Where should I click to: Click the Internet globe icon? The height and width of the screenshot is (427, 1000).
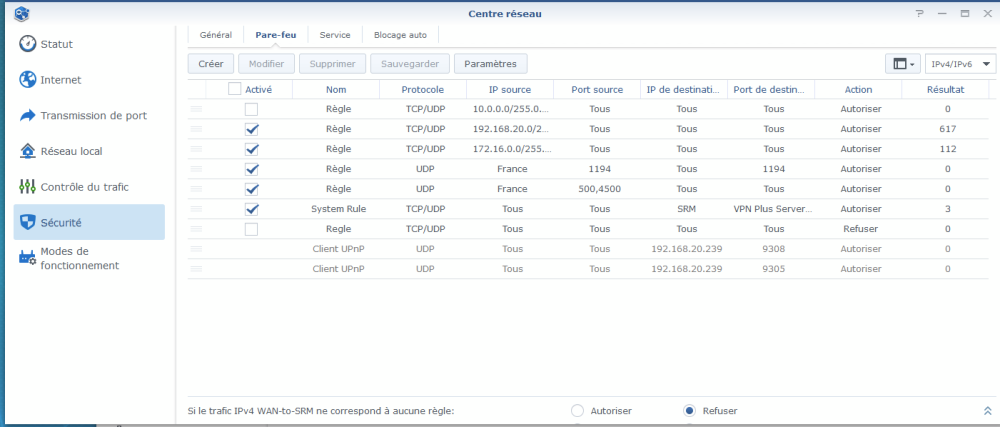(x=28, y=80)
